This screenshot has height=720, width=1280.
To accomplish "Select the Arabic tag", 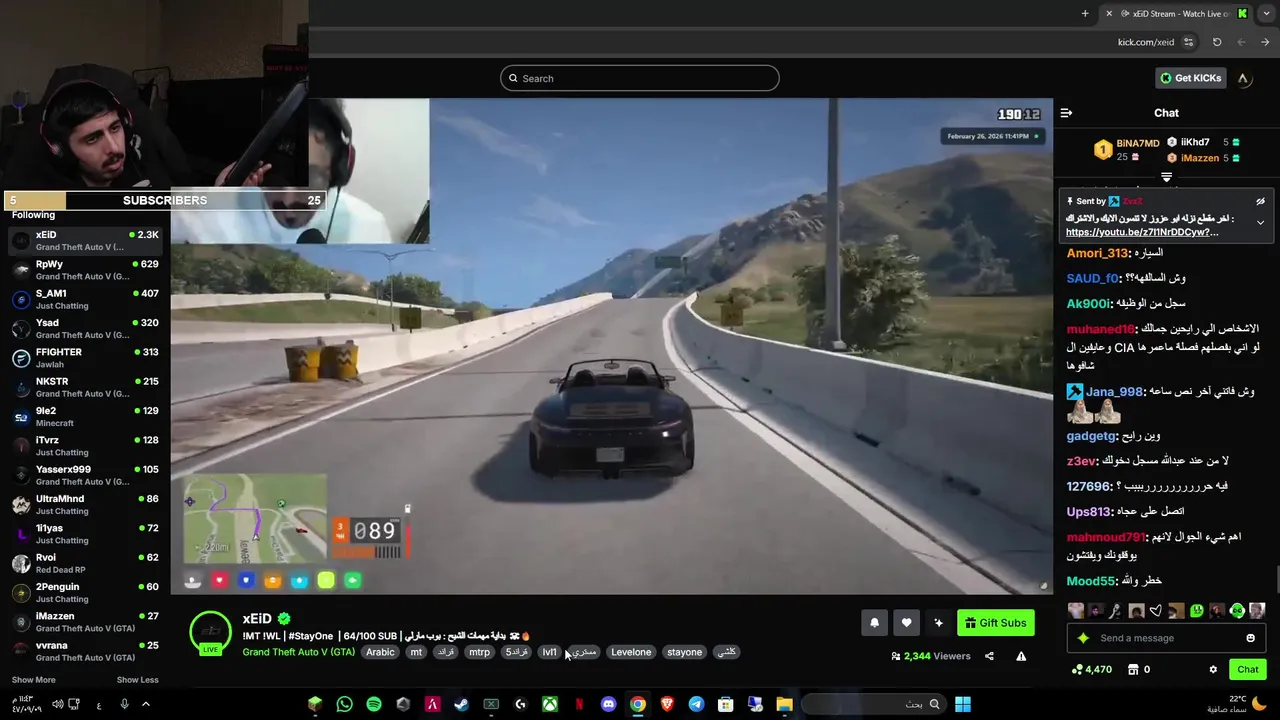I will 380,652.
